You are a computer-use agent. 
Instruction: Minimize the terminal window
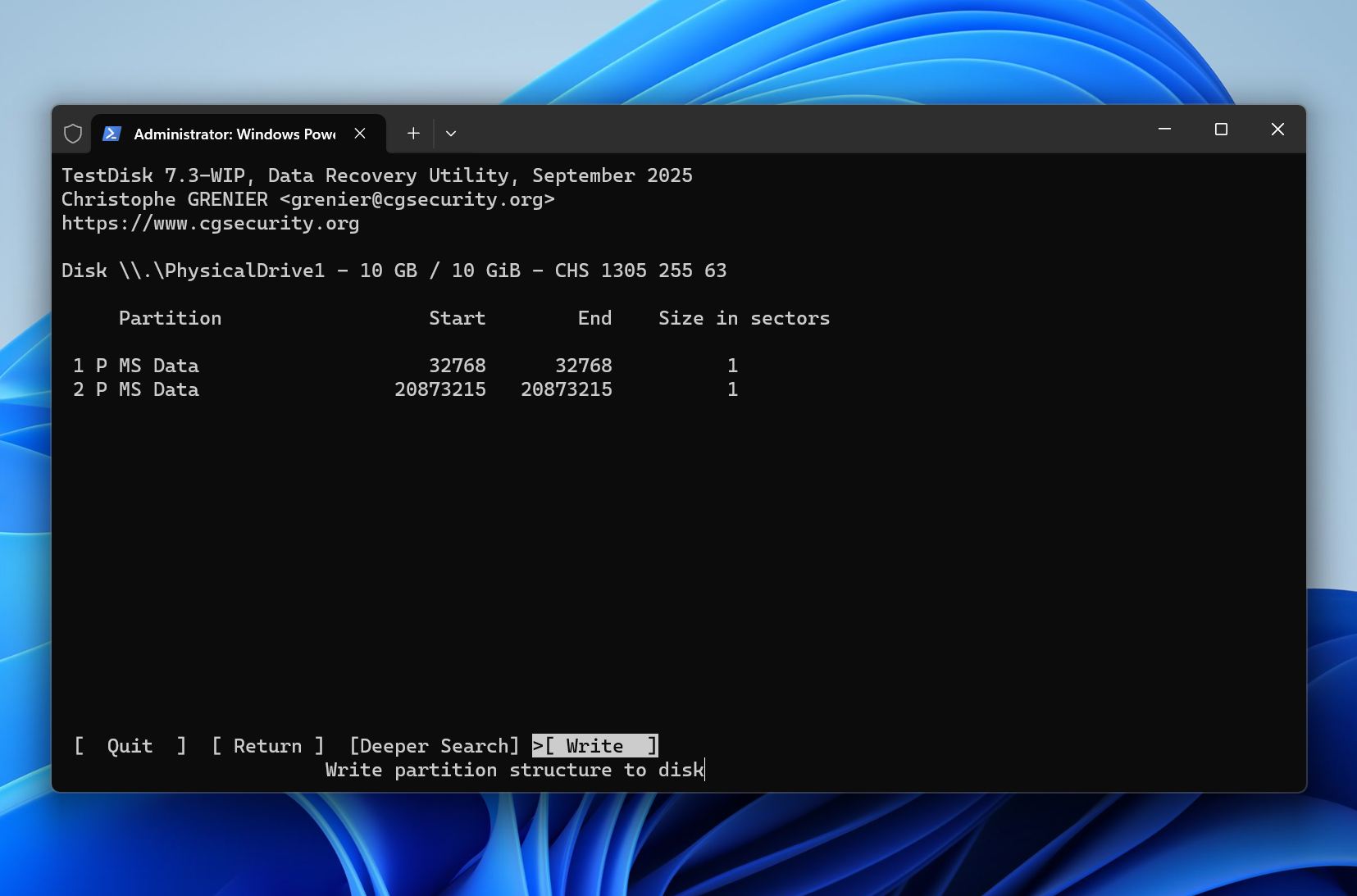coord(1164,130)
